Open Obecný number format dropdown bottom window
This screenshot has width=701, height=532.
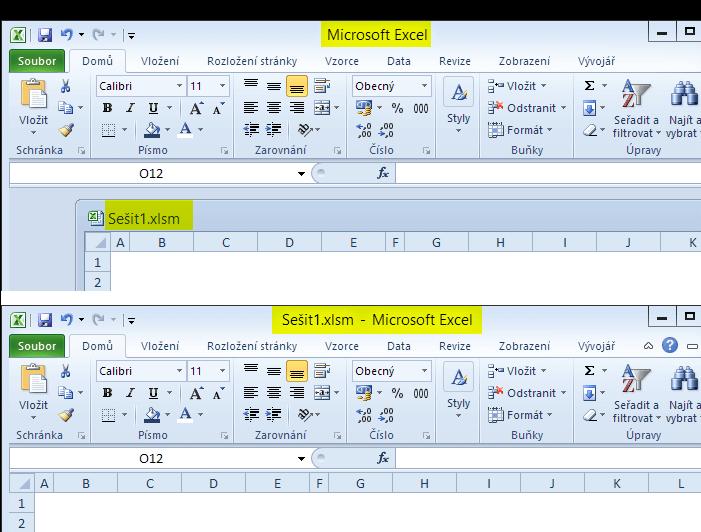click(x=424, y=370)
